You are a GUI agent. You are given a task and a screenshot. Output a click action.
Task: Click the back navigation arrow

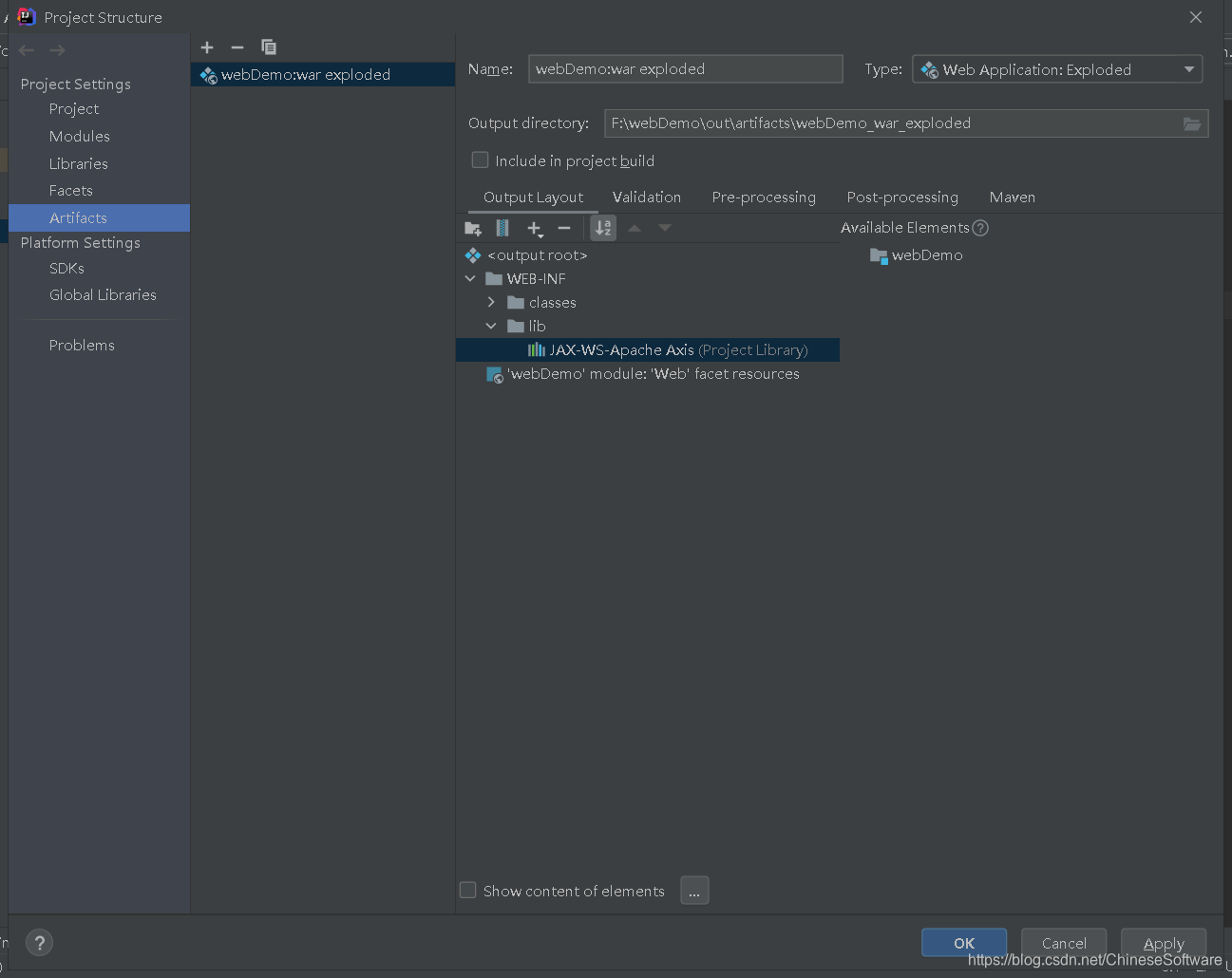(x=27, y=50)
